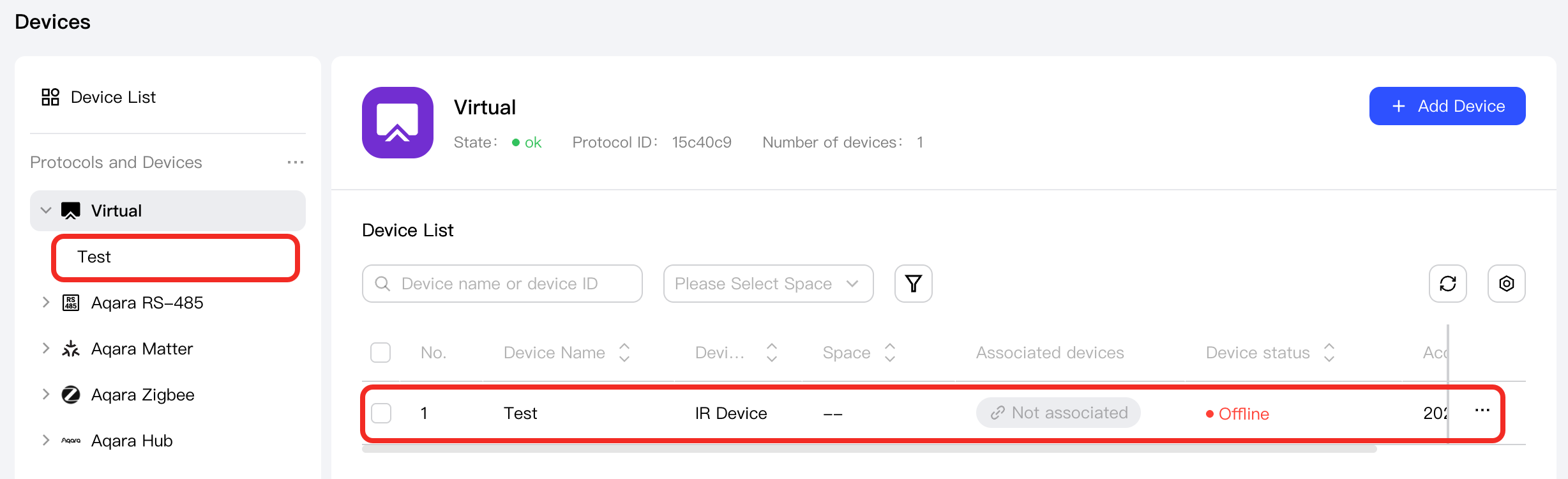The width and height of the screenshot is (1568, 479).
Task: Click the ok state indicator
Action: [x=527, y=142]
